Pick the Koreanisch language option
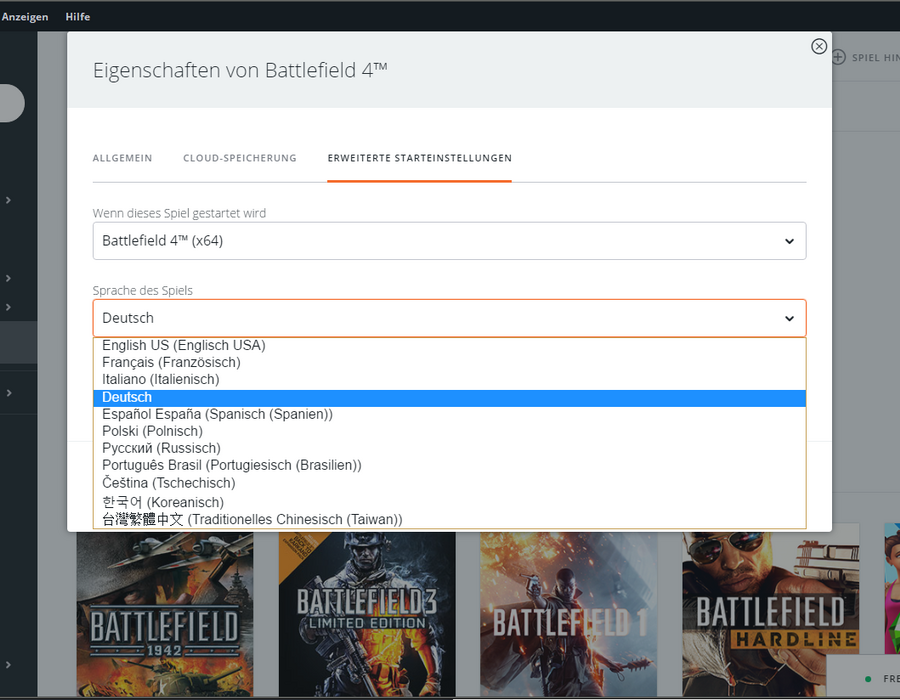 (449, 502)
